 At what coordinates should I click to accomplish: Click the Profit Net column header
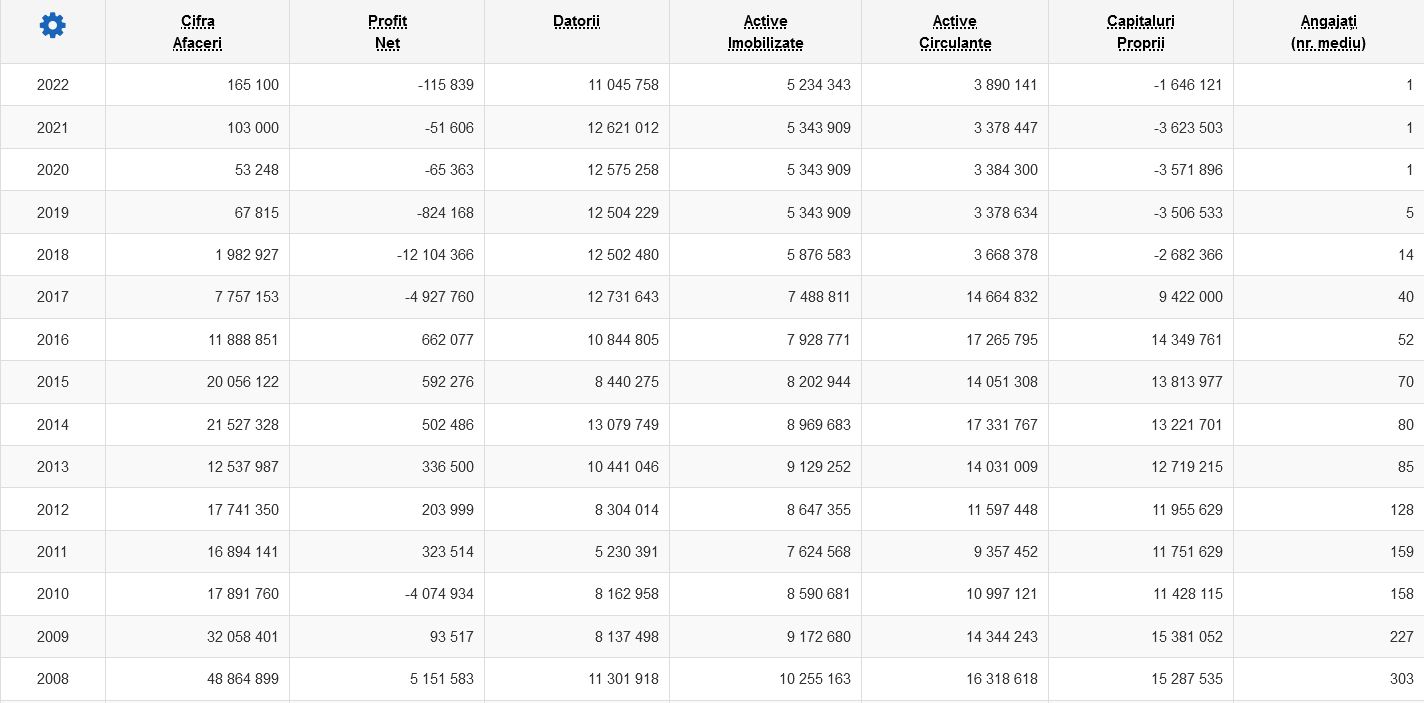click(387, 32)
